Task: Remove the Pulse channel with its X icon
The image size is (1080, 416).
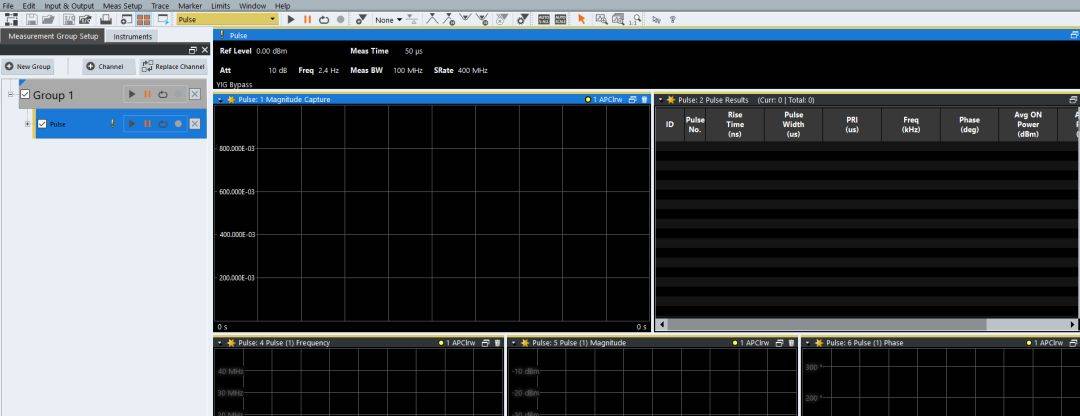Action: pos(194,124)
